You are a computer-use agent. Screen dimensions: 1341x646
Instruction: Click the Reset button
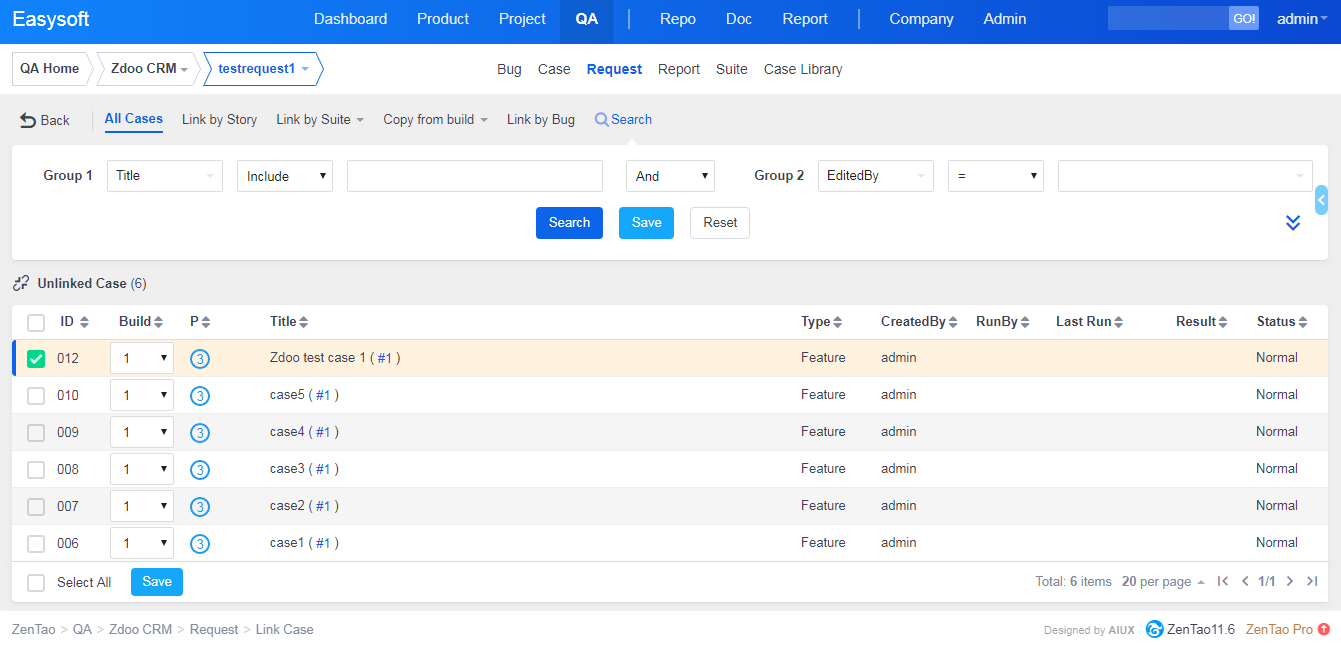tap(719, 223)
